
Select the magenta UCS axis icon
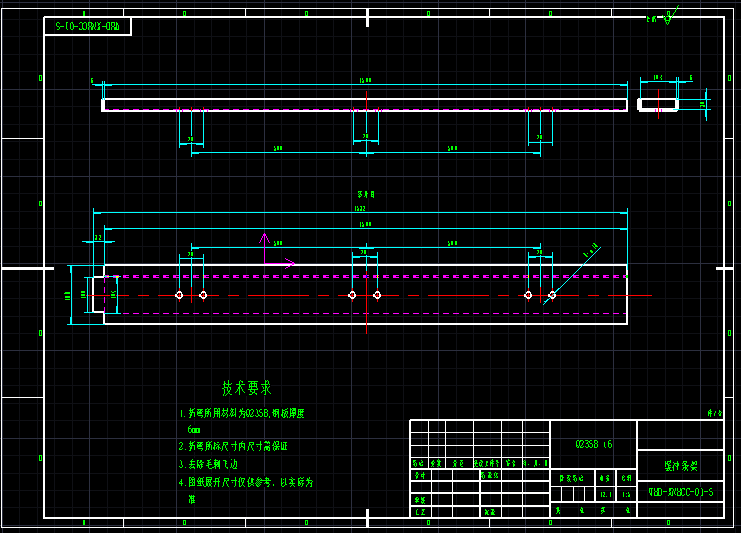(x=278, y=251)
